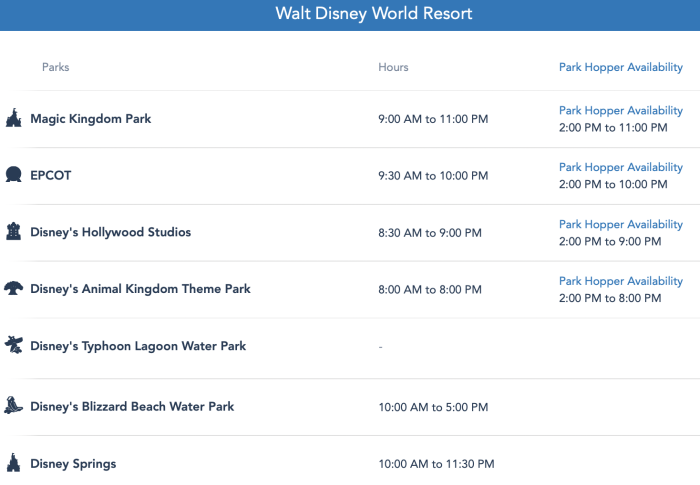Viewport: 700px width, 485px height.
Task: Open the EPCOT park name link
Action: click(x=51, y=176)
